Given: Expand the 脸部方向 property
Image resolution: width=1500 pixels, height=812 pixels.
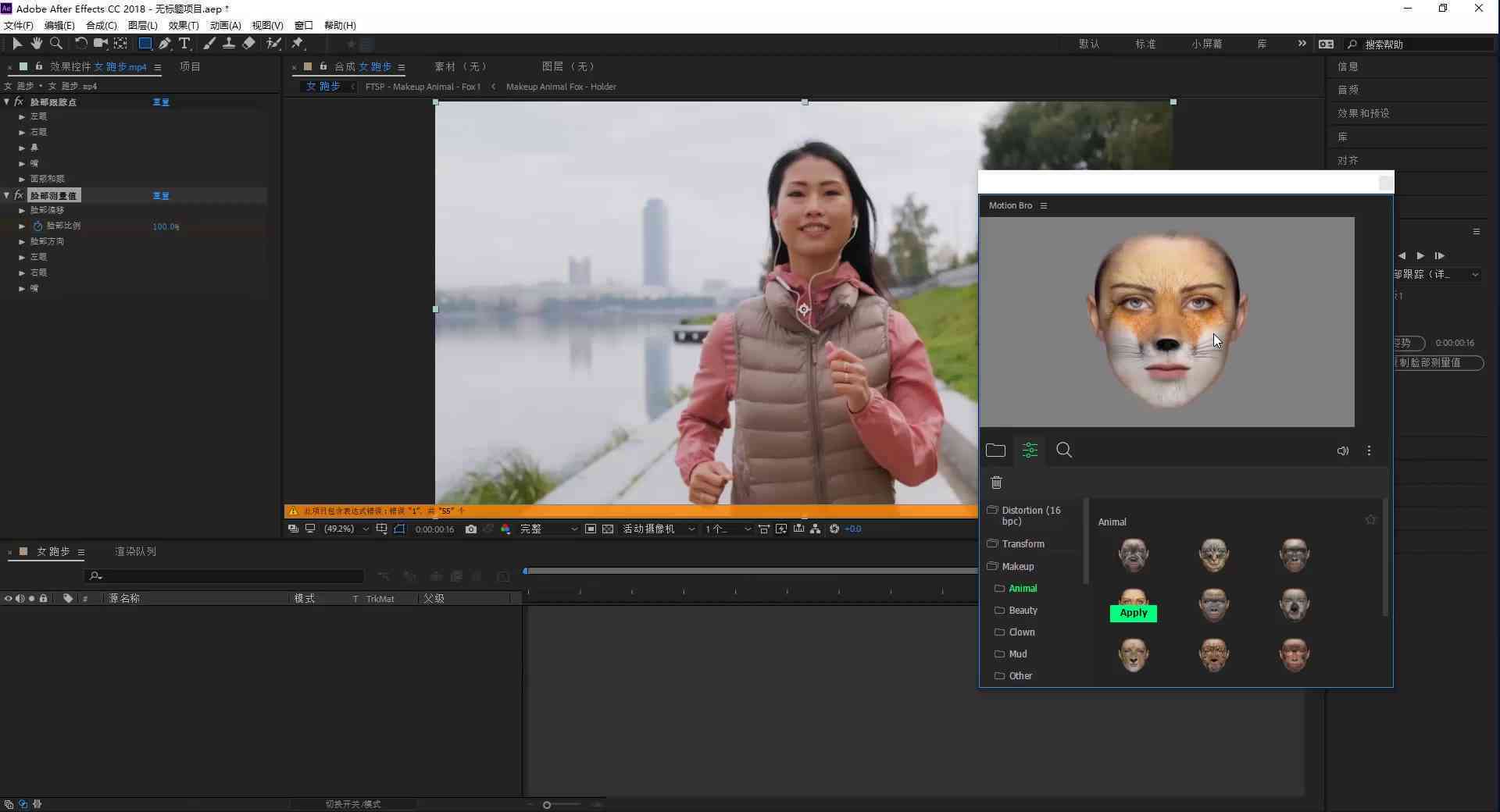Looking at the screenshot, I should [22, 242].
